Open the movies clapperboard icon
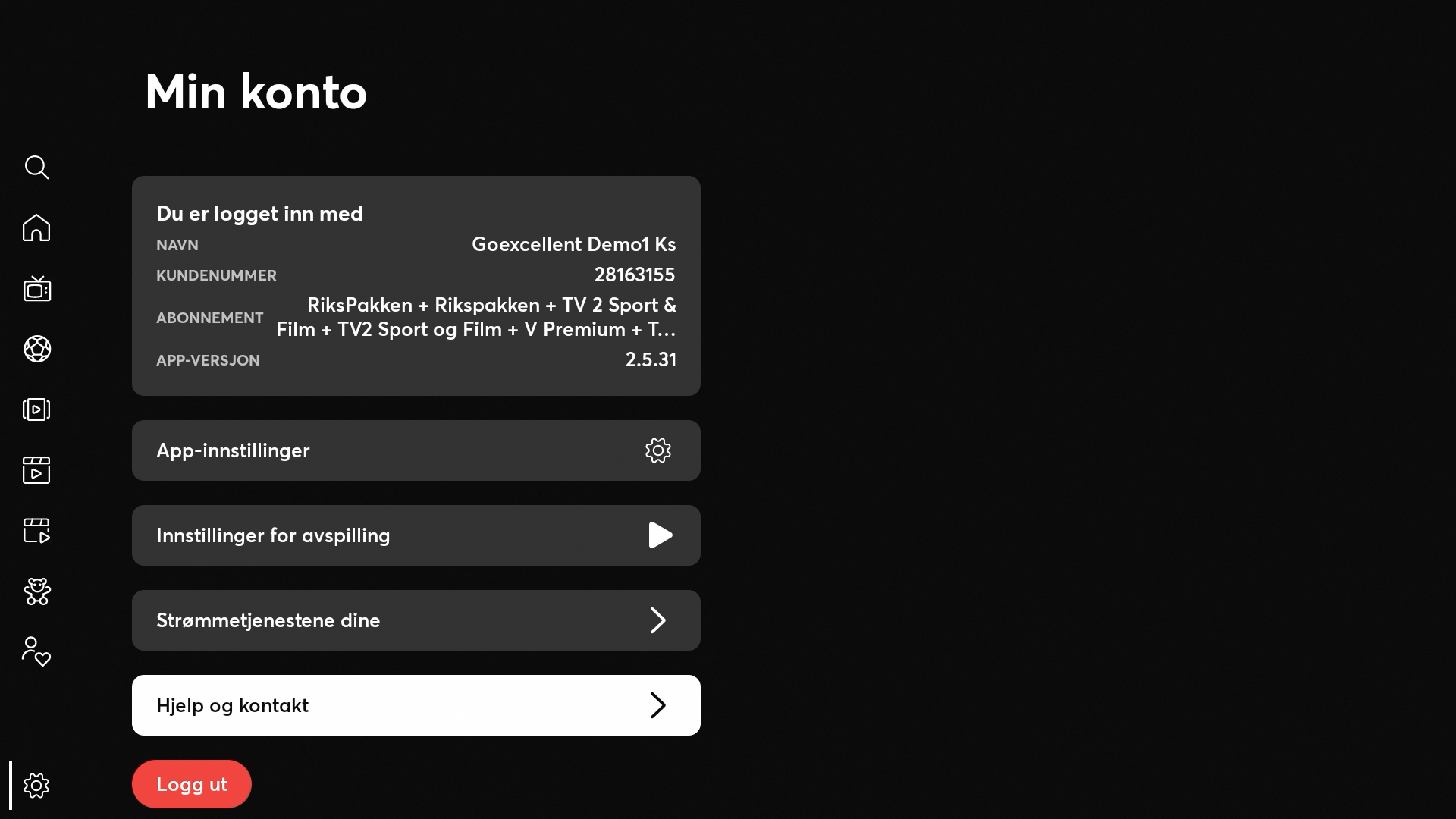The image size is (1456, 819). (36, 470)
